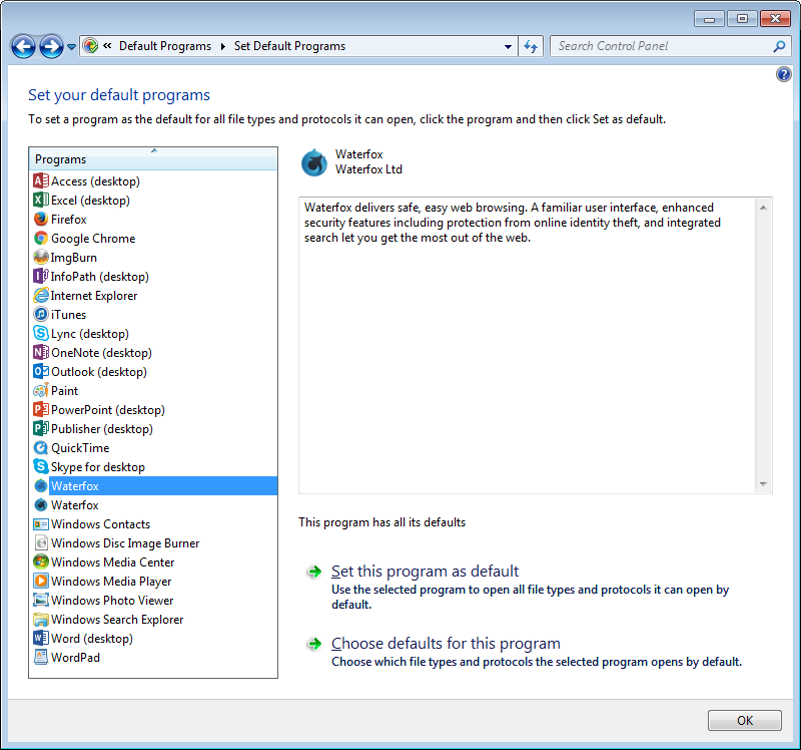Go forward with the Forward arrow button
Screen dimensions: 801x750
tap(52, 47)
